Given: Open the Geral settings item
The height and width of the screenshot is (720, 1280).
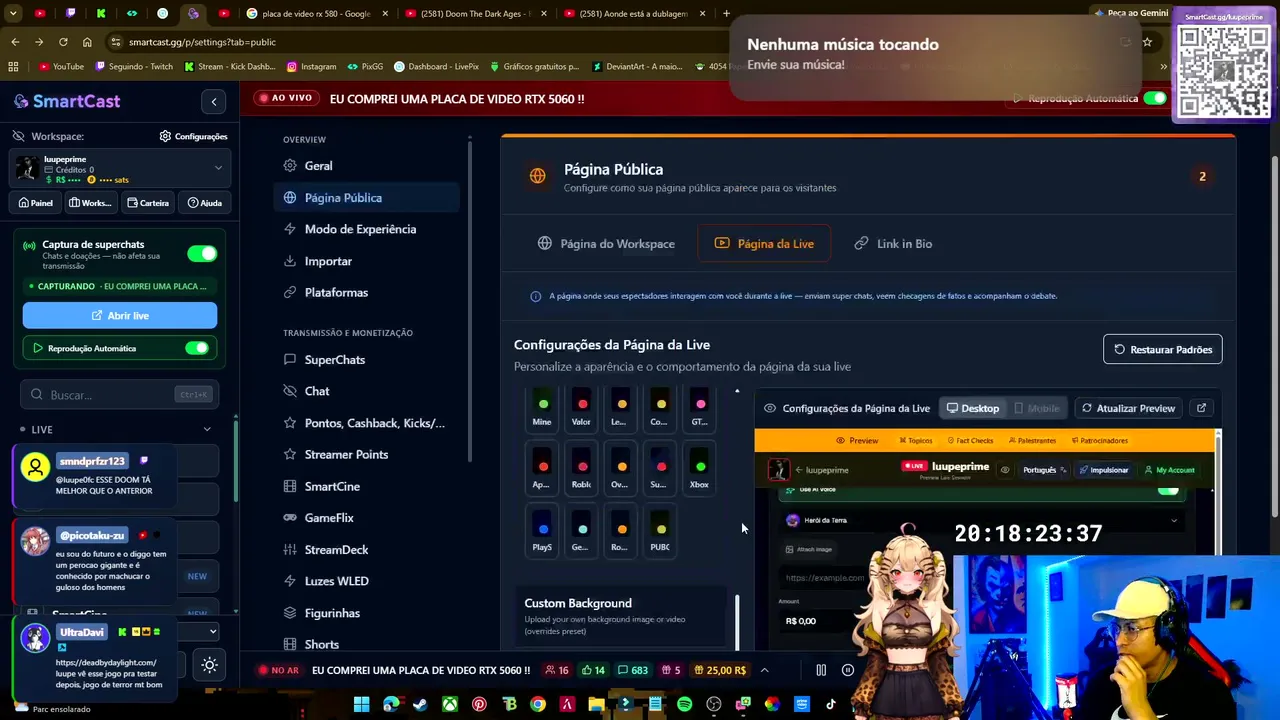Looking at the screenshot, I should click(x=366, y=166).
